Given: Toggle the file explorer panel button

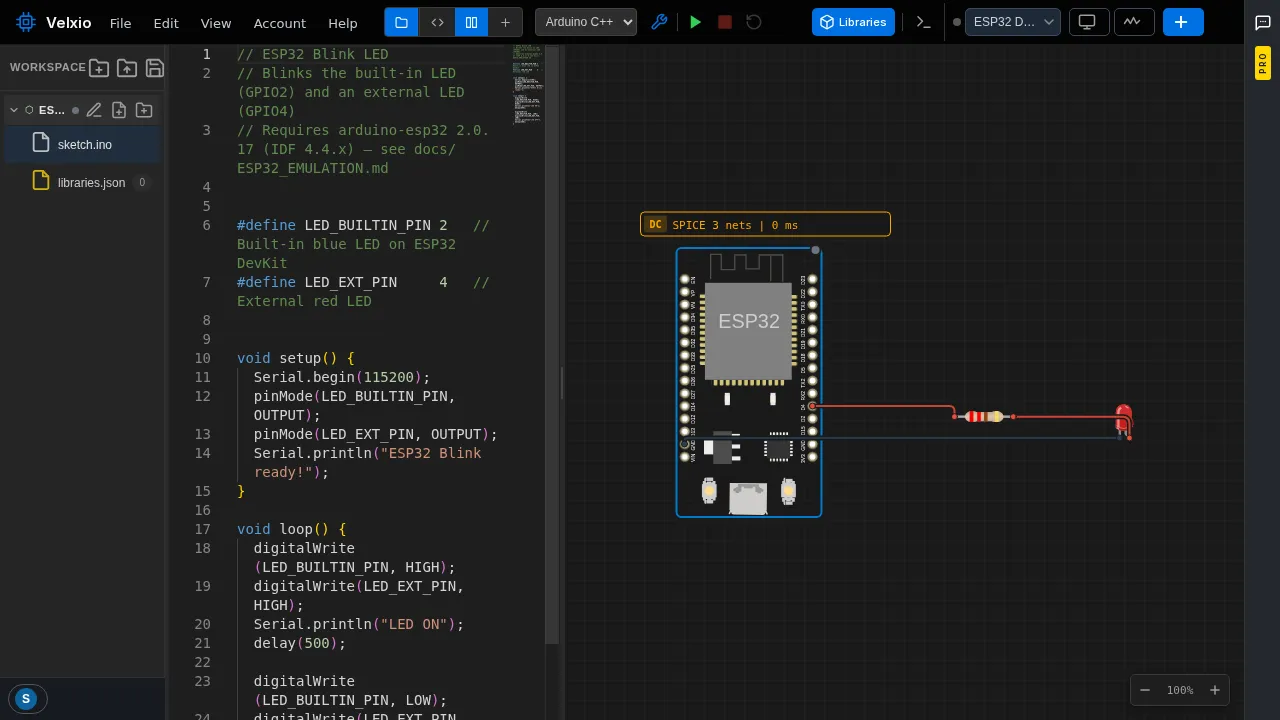Looking at the screenshot, I should coord(401,22).
